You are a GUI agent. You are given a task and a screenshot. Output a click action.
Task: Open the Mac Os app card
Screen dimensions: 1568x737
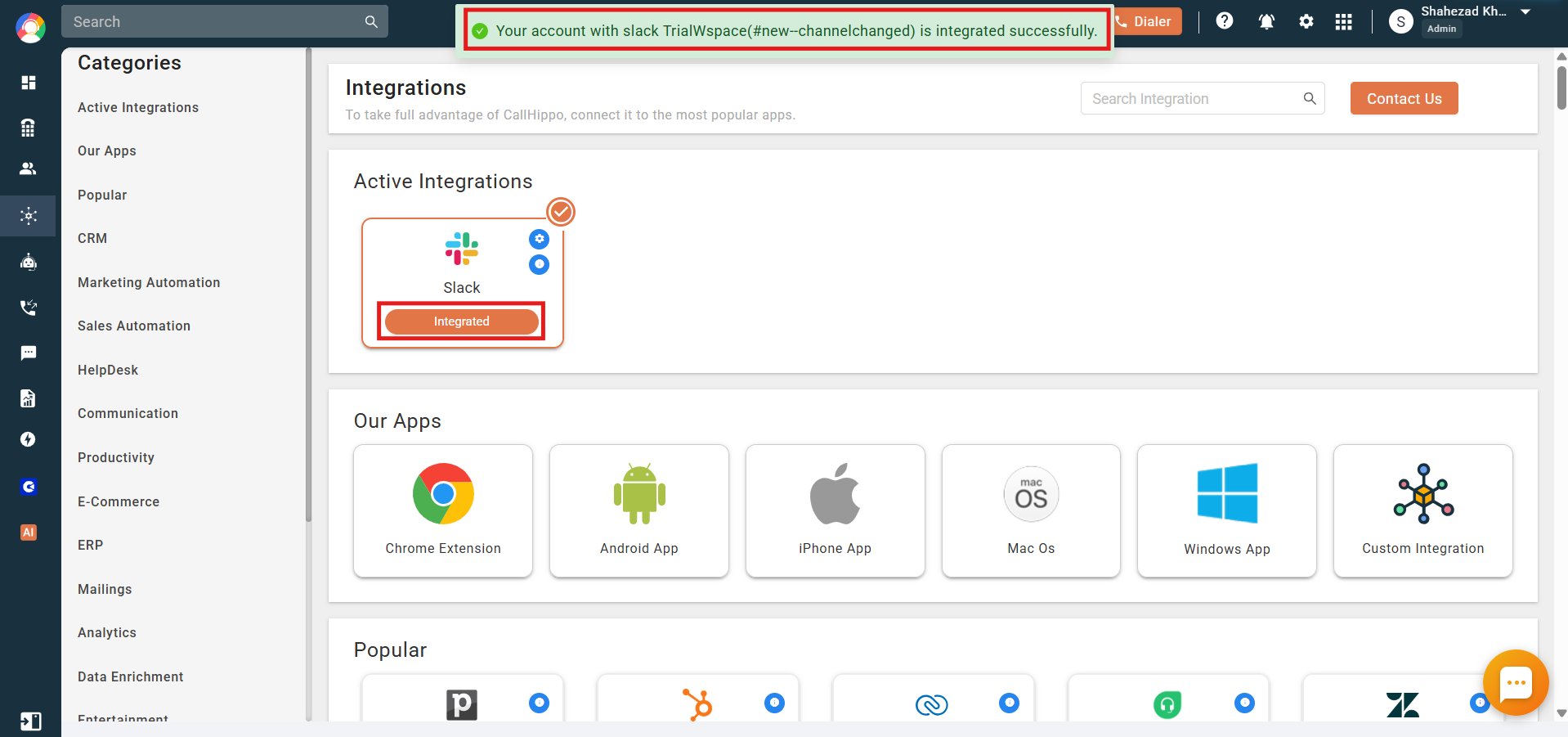pos(1031,510)
